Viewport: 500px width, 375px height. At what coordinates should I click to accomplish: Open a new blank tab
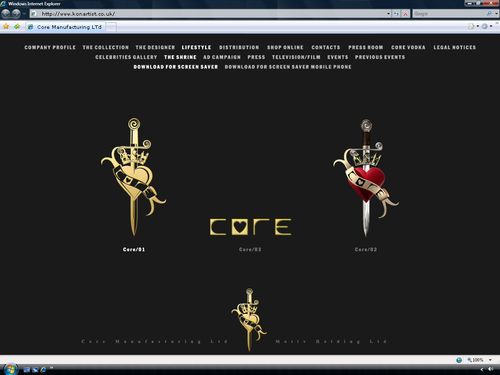[x=111, y=27]
